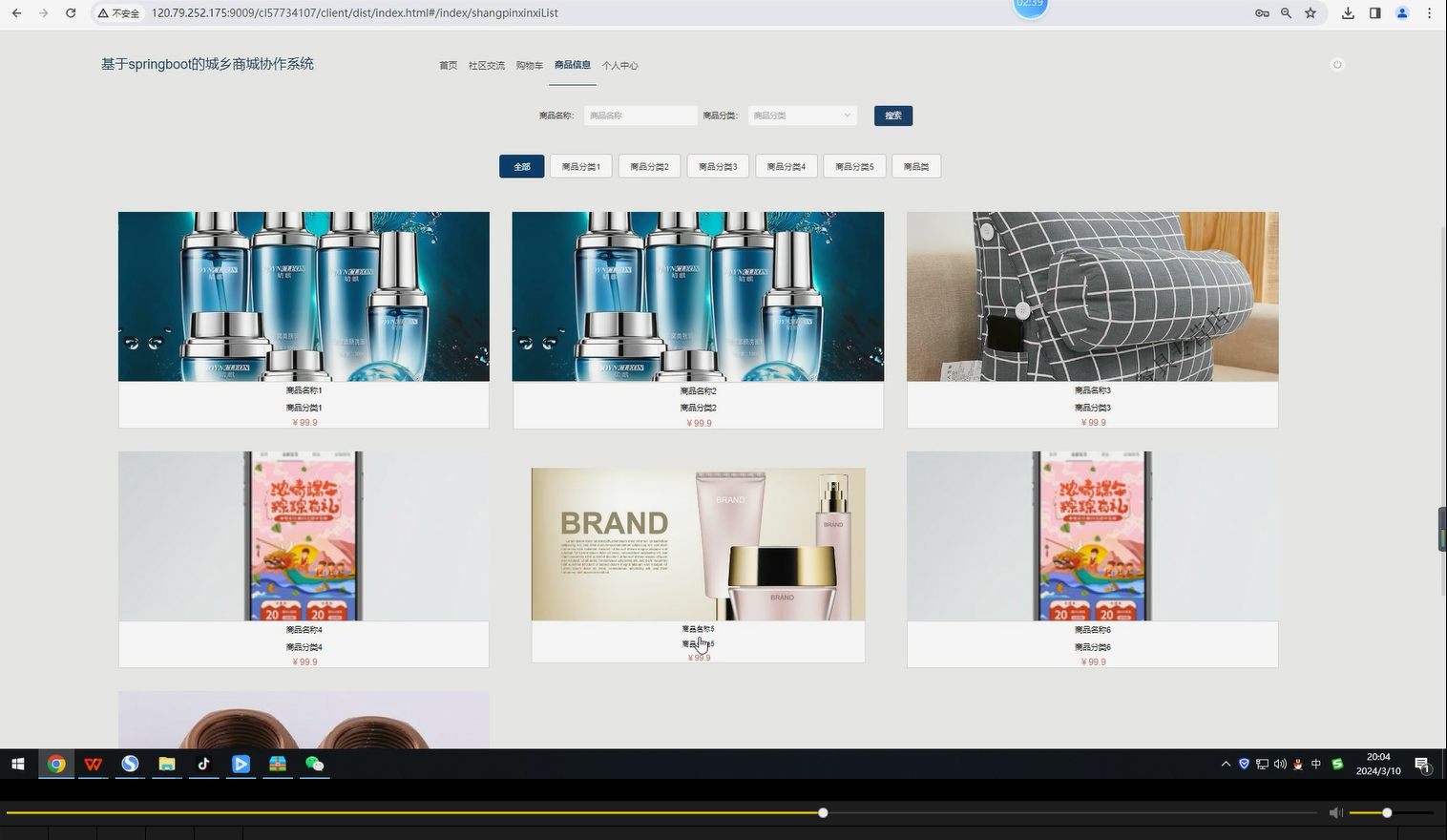This screenshot has width=1447, height=840.
Task: Filter by 商品分类5 button
Action: 854,167
